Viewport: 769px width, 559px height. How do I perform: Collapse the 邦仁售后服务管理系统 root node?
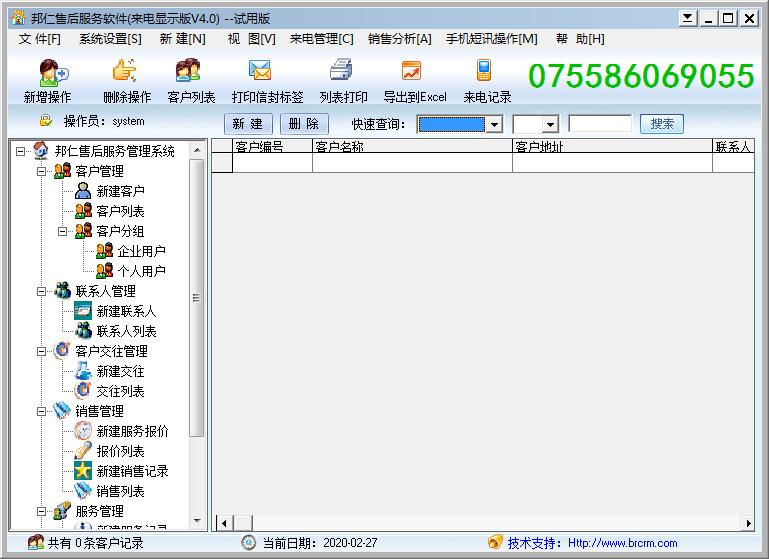[20, 151]
